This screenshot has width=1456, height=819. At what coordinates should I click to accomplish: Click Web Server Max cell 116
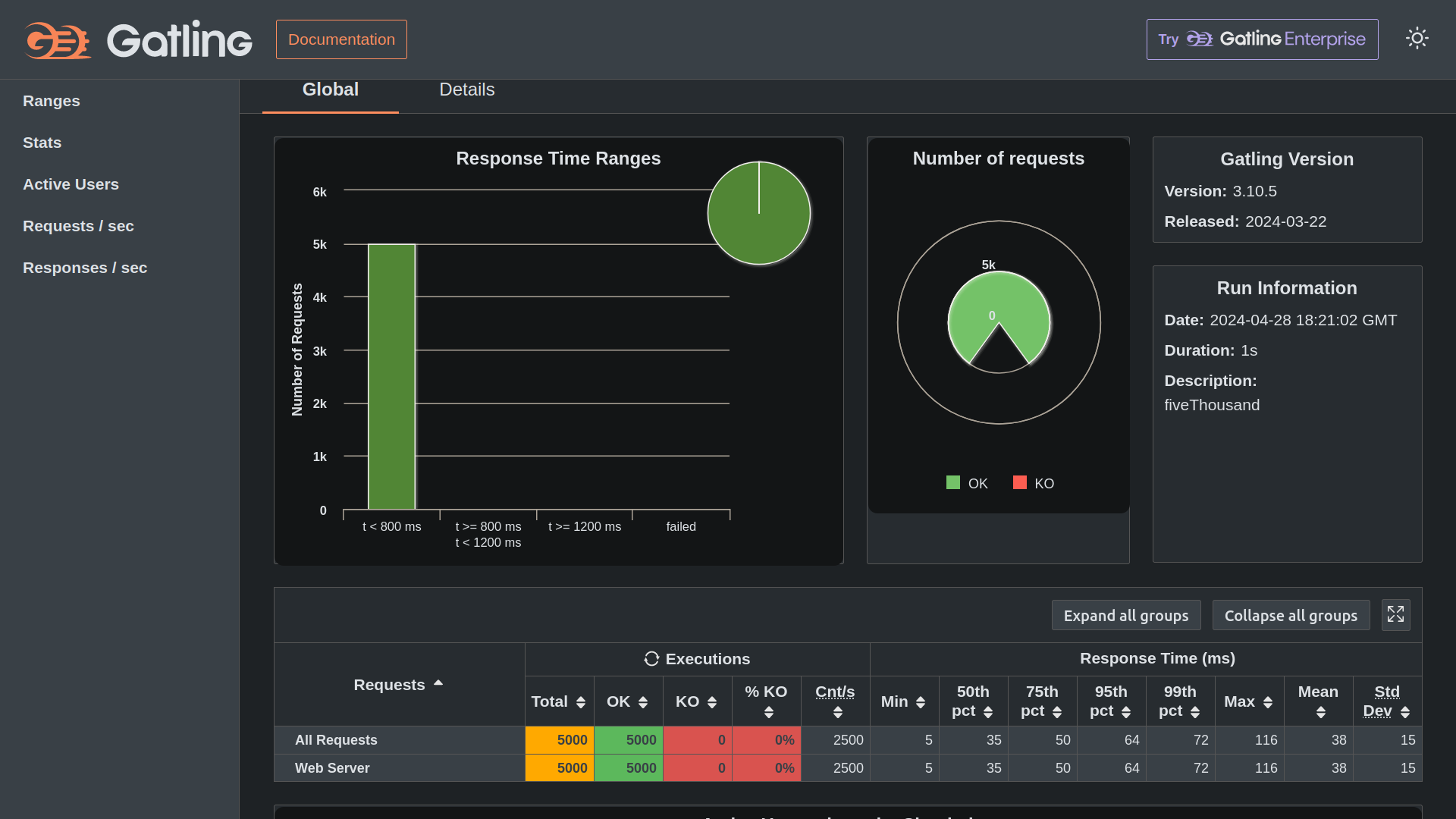pos(1250,768)
